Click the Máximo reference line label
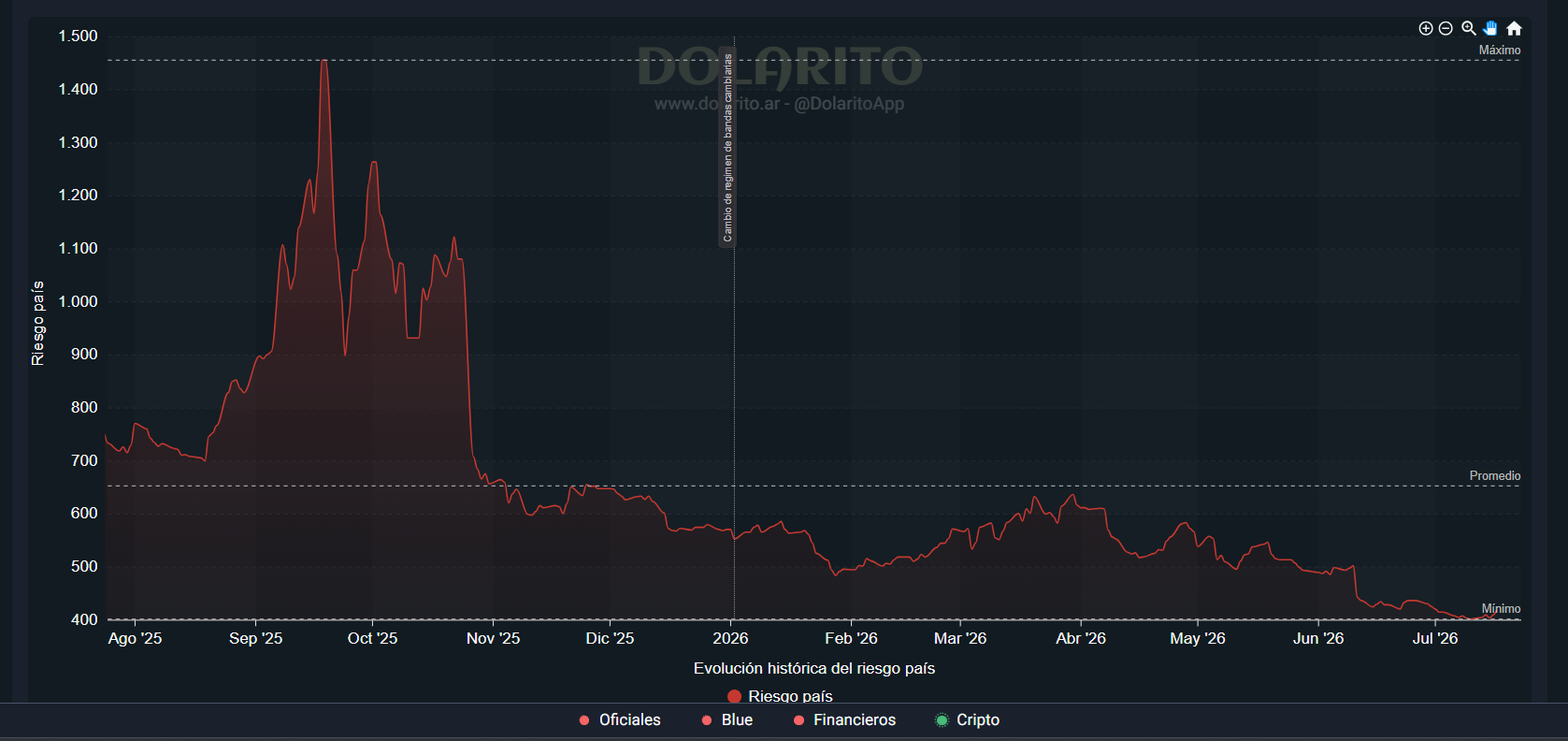The height and width of the screenshot is (741, 1568). click(1500, 51)
